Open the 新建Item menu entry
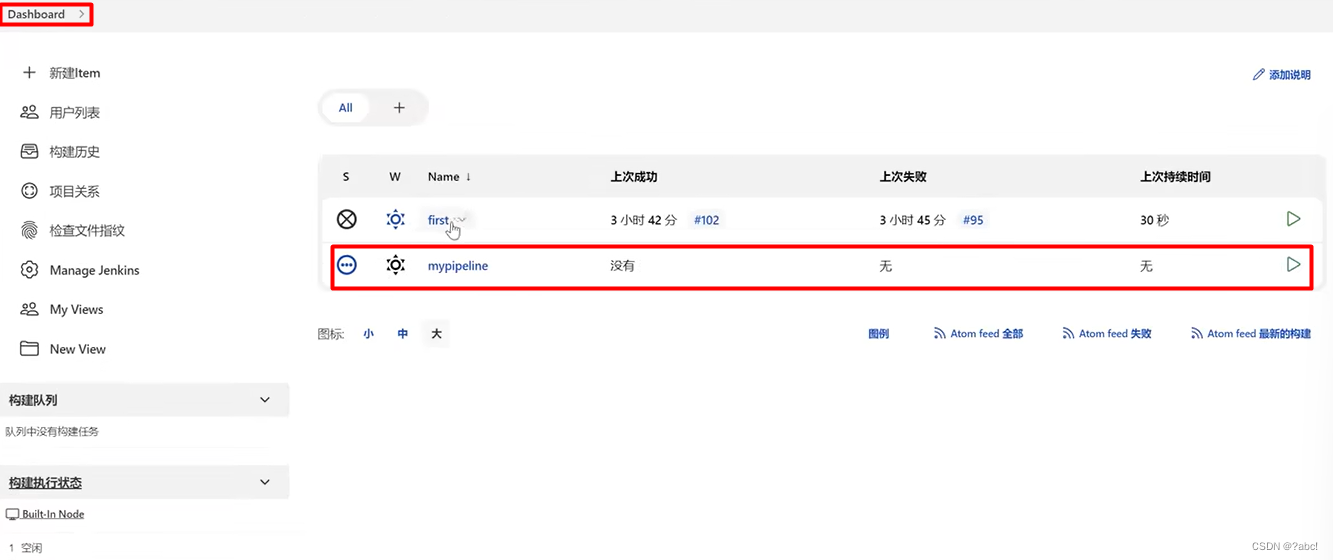Screen dimensions: 1333x560 (75, 73)
